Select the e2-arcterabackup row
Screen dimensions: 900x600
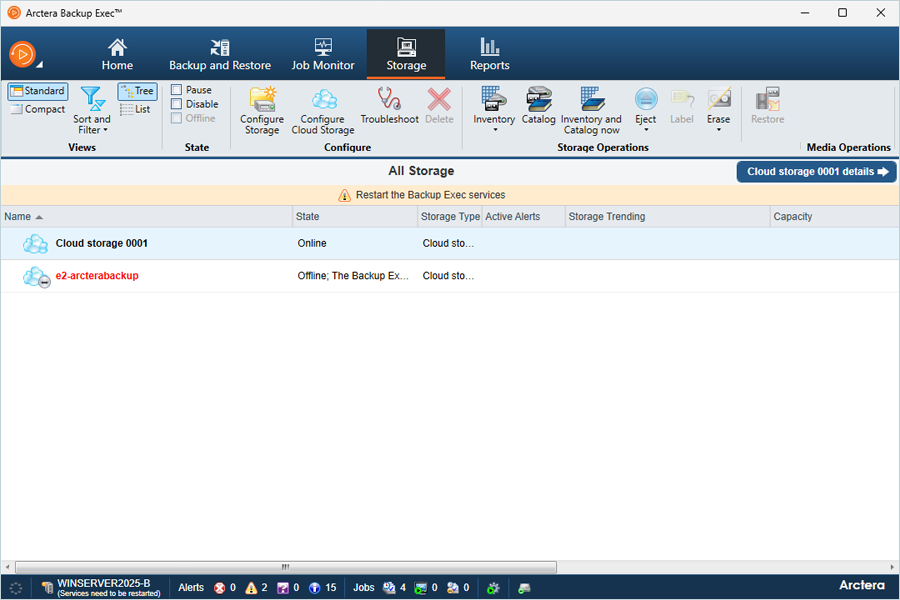pos(450,276)
